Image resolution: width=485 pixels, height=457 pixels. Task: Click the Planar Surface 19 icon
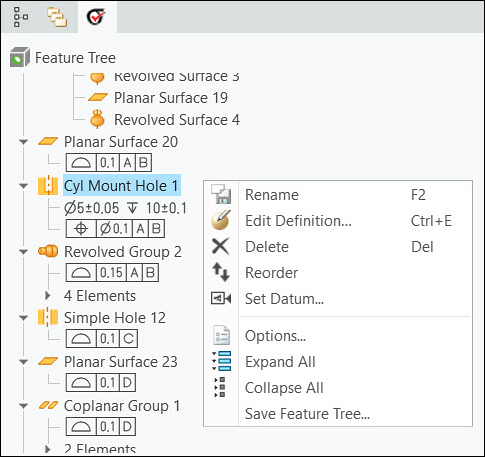click(x=98, y=98)
